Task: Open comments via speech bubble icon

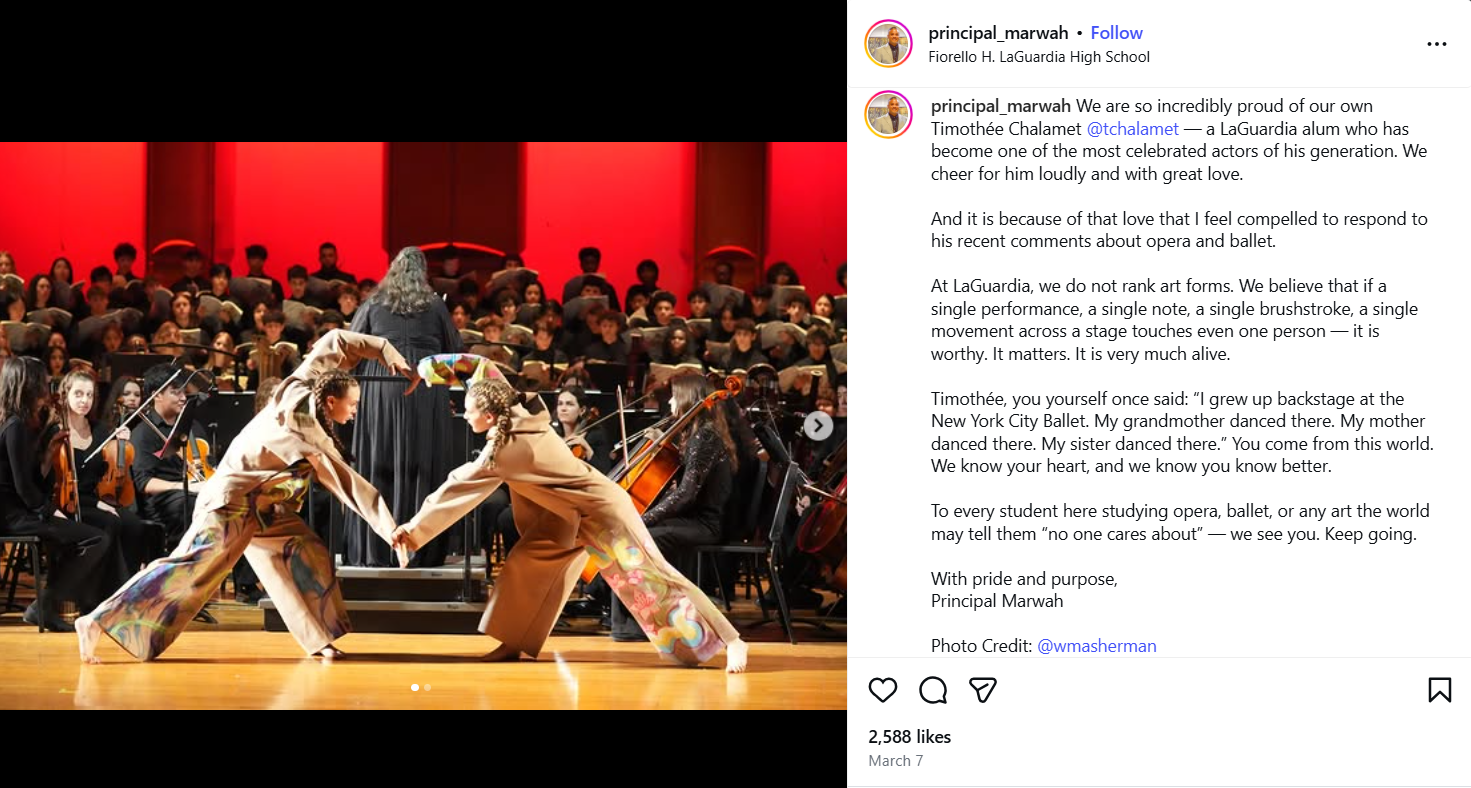Action: coord(933,690)
